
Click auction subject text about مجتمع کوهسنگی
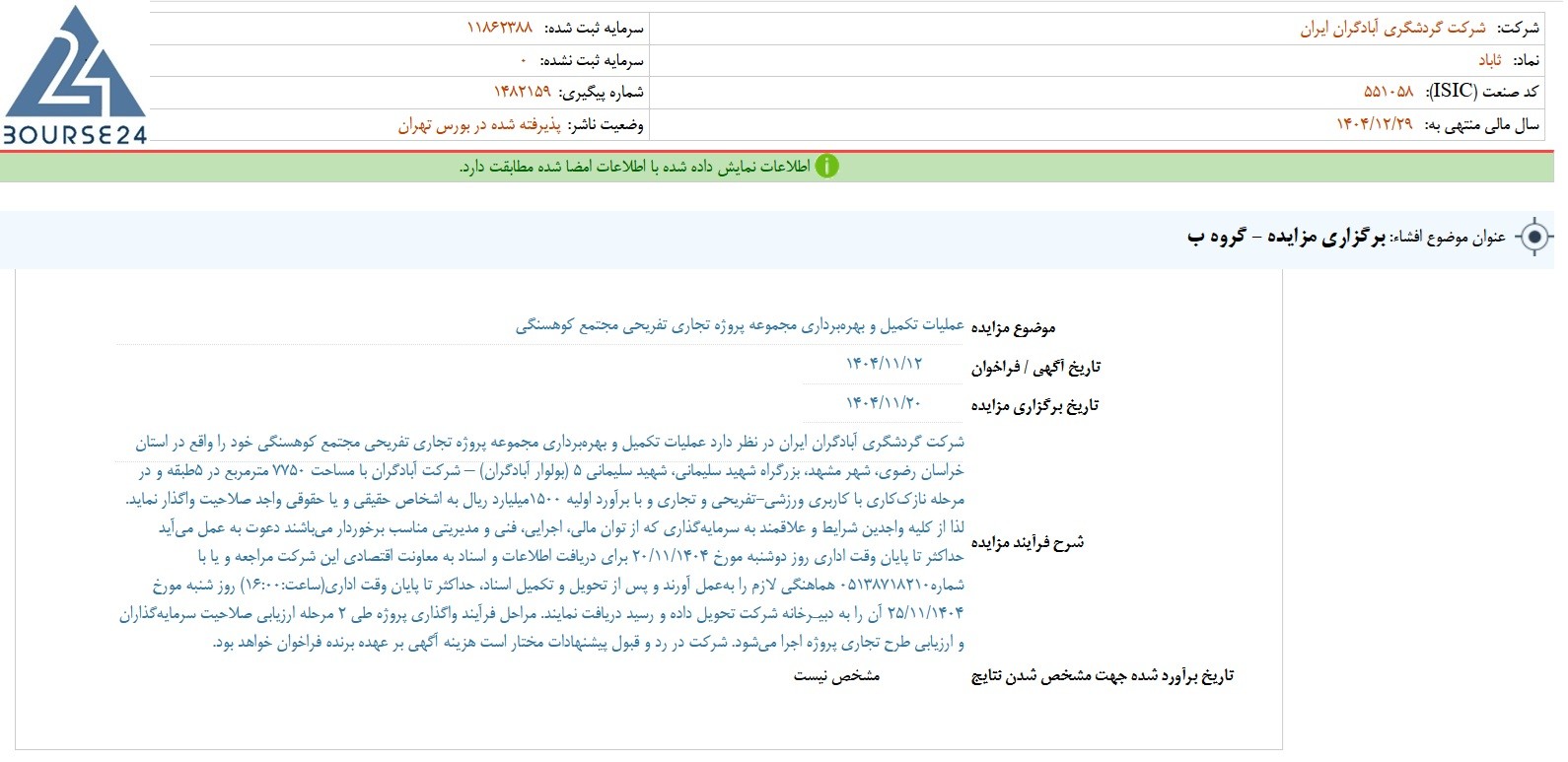coord(740,326)
